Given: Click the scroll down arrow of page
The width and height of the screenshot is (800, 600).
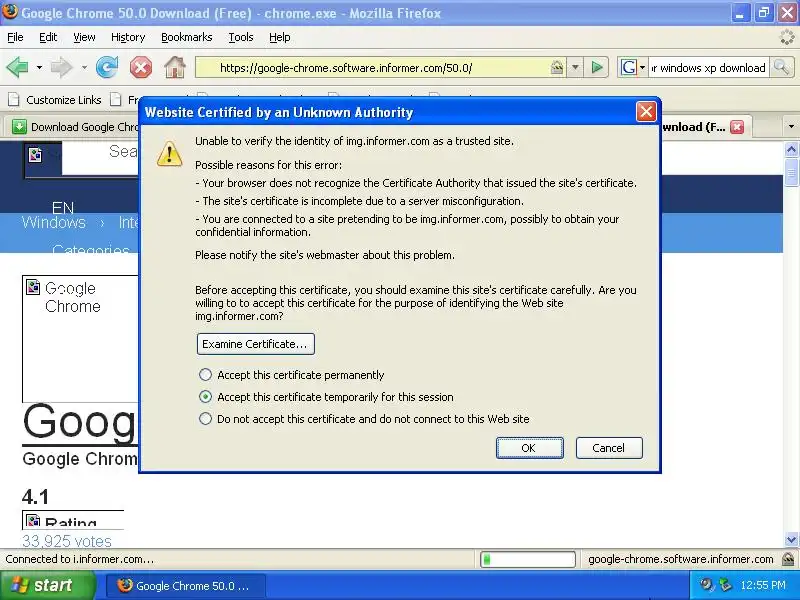Looking at the screenshot, I should (791, 539).
